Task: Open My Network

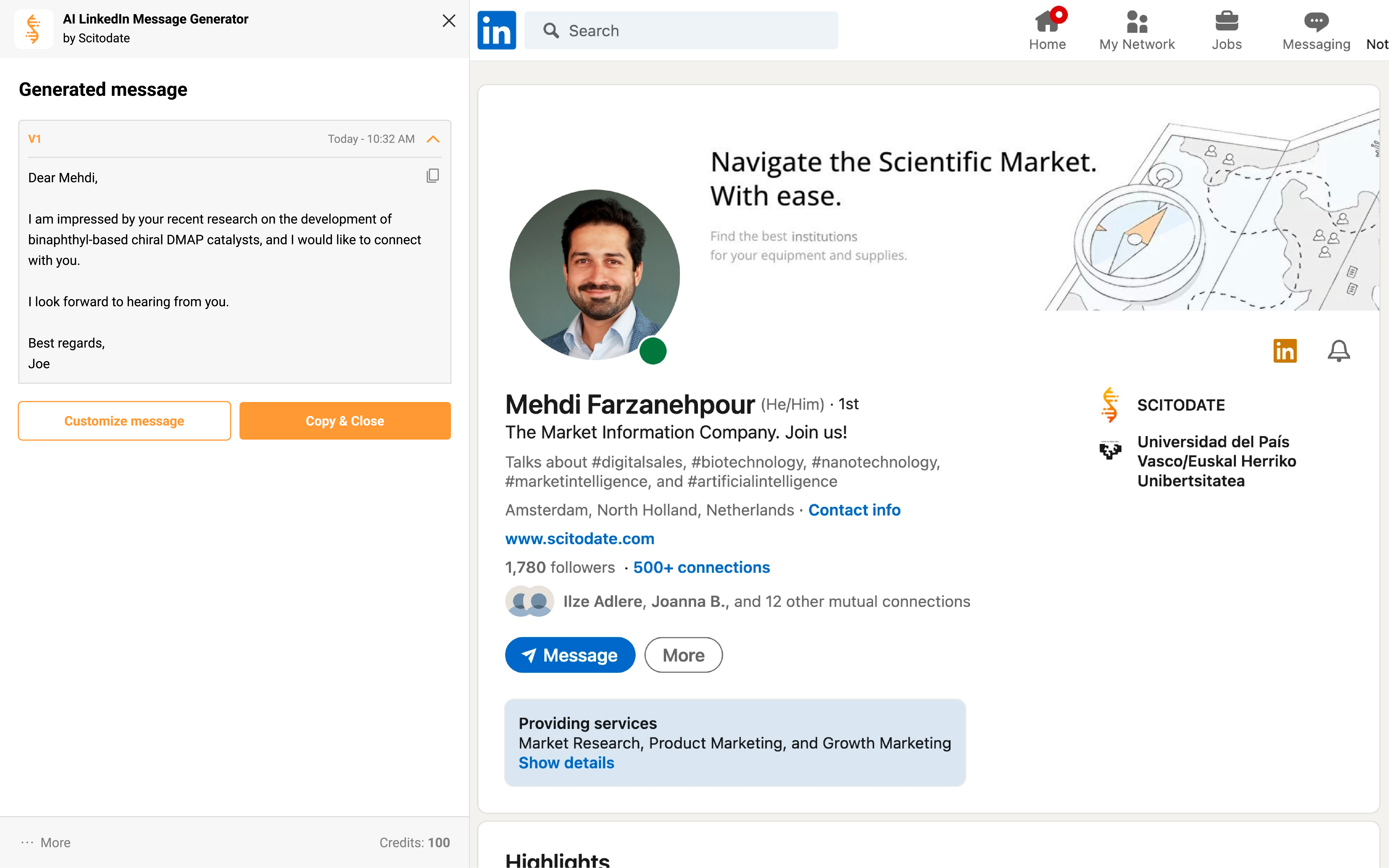Action: pyautogui.click(x=1136, y=30)
